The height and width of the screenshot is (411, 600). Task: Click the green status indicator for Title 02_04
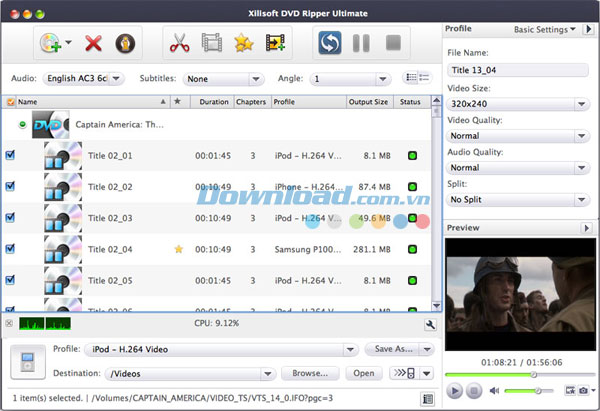(x=412, y=250)
